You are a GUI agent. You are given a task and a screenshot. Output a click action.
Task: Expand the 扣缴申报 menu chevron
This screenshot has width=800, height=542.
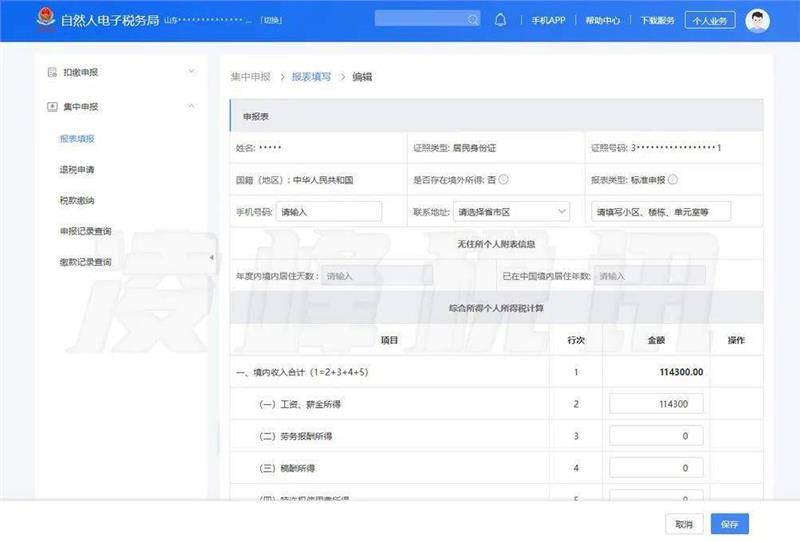(x=191, y=72)
